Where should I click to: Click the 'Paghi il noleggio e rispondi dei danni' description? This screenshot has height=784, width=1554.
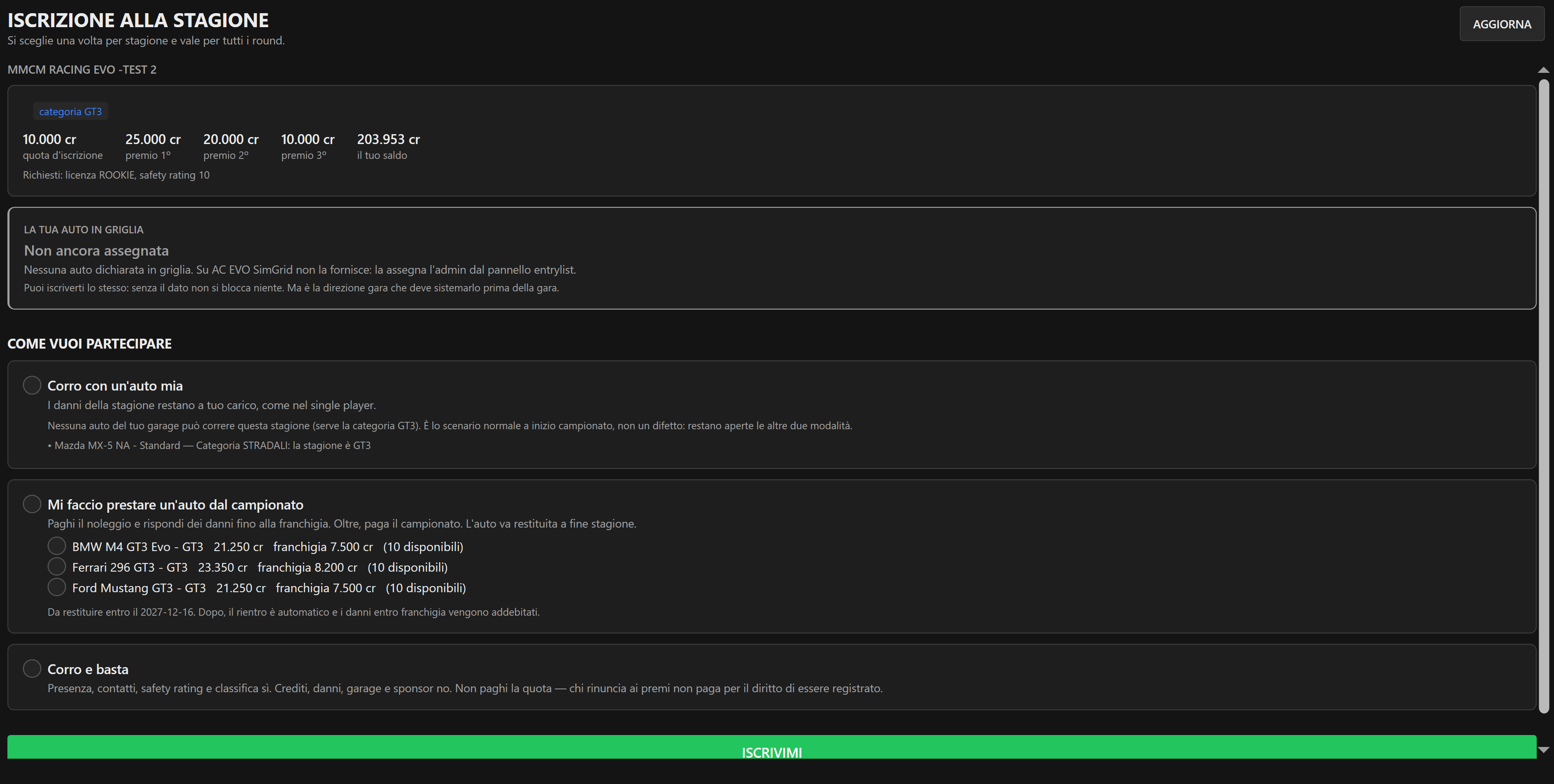342,523
